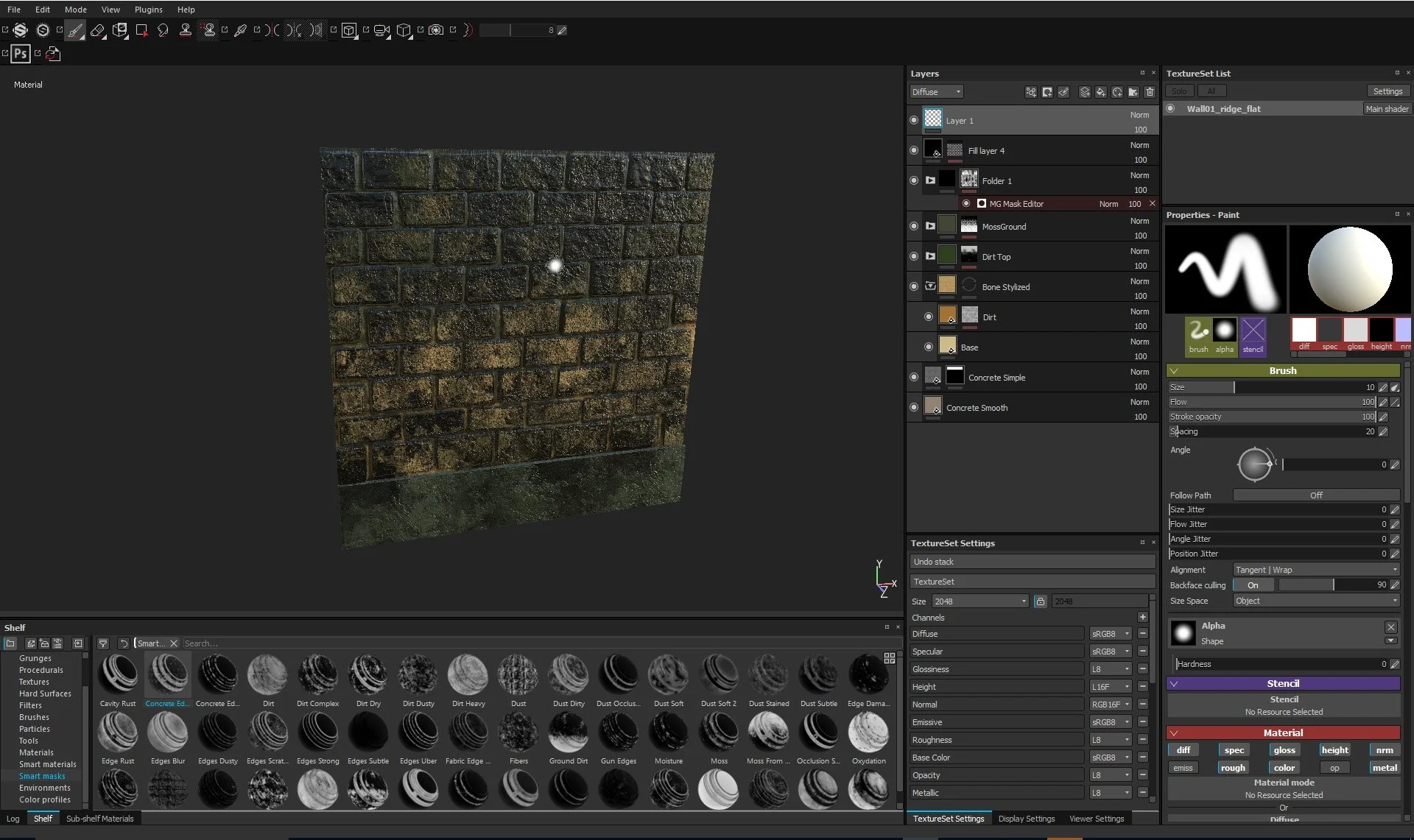Select the Projection tool
1414x840 pixels.
click(x=119, y=30)
